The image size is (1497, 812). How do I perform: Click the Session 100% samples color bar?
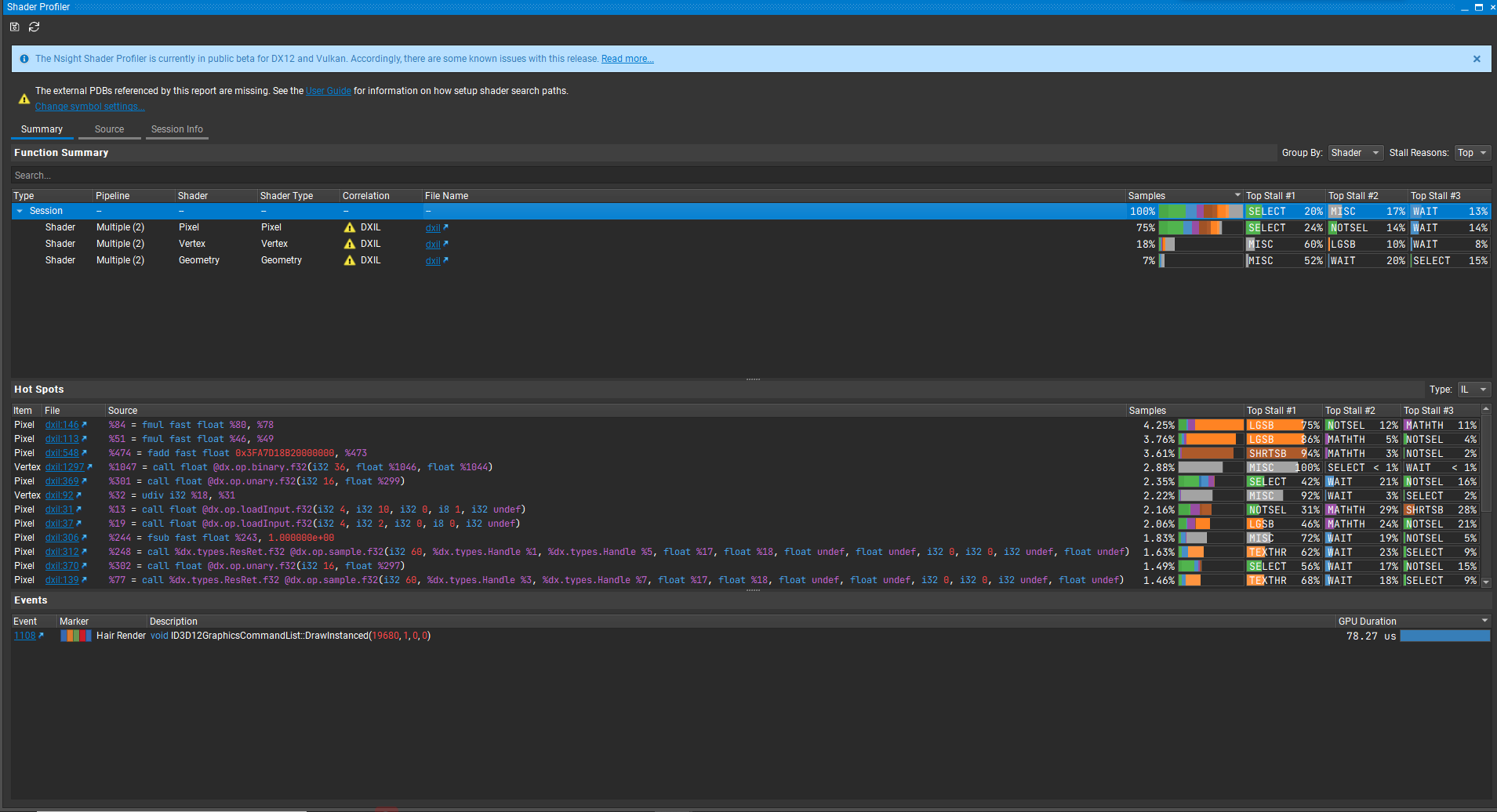point(1201,212)
